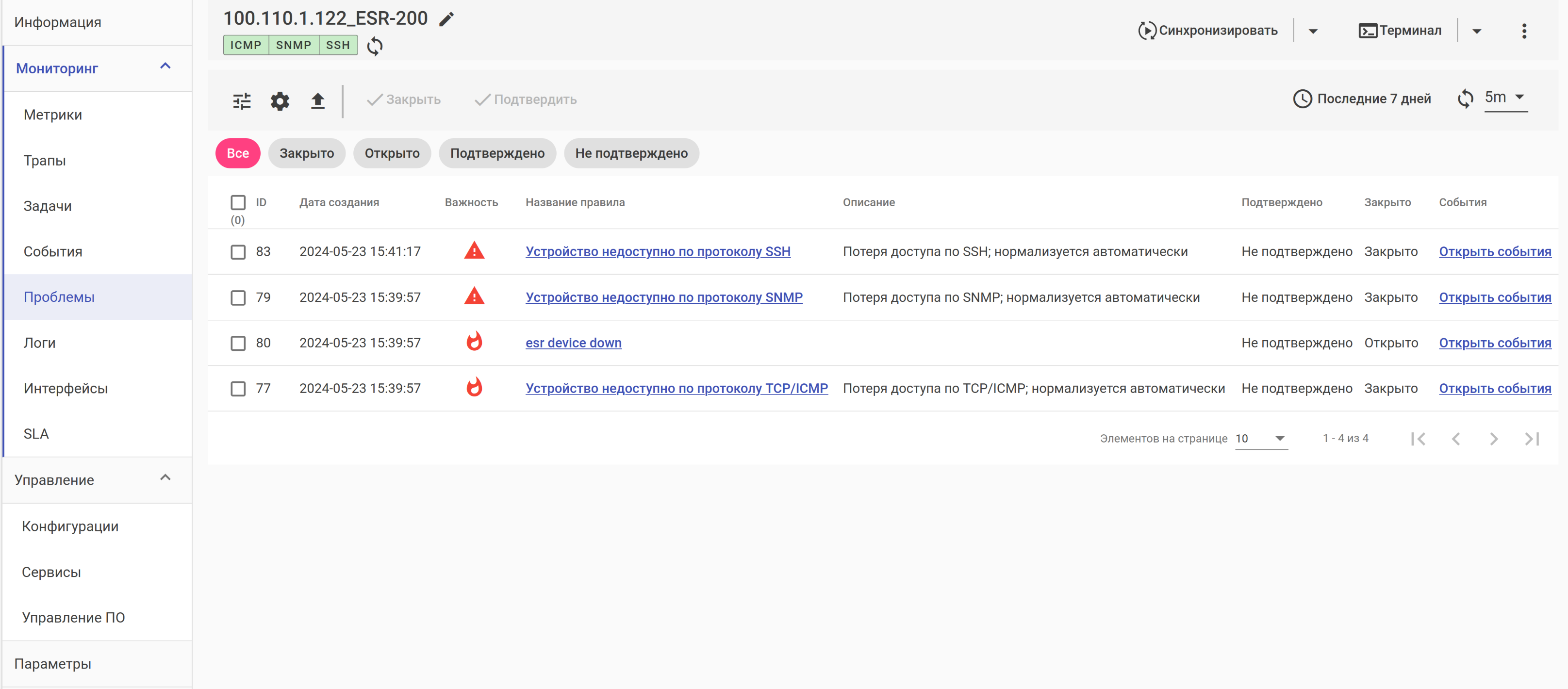Click the clock icon for Последние 7 дней
Viewport: 1568px width, 689px height.
coord(1302,98)
